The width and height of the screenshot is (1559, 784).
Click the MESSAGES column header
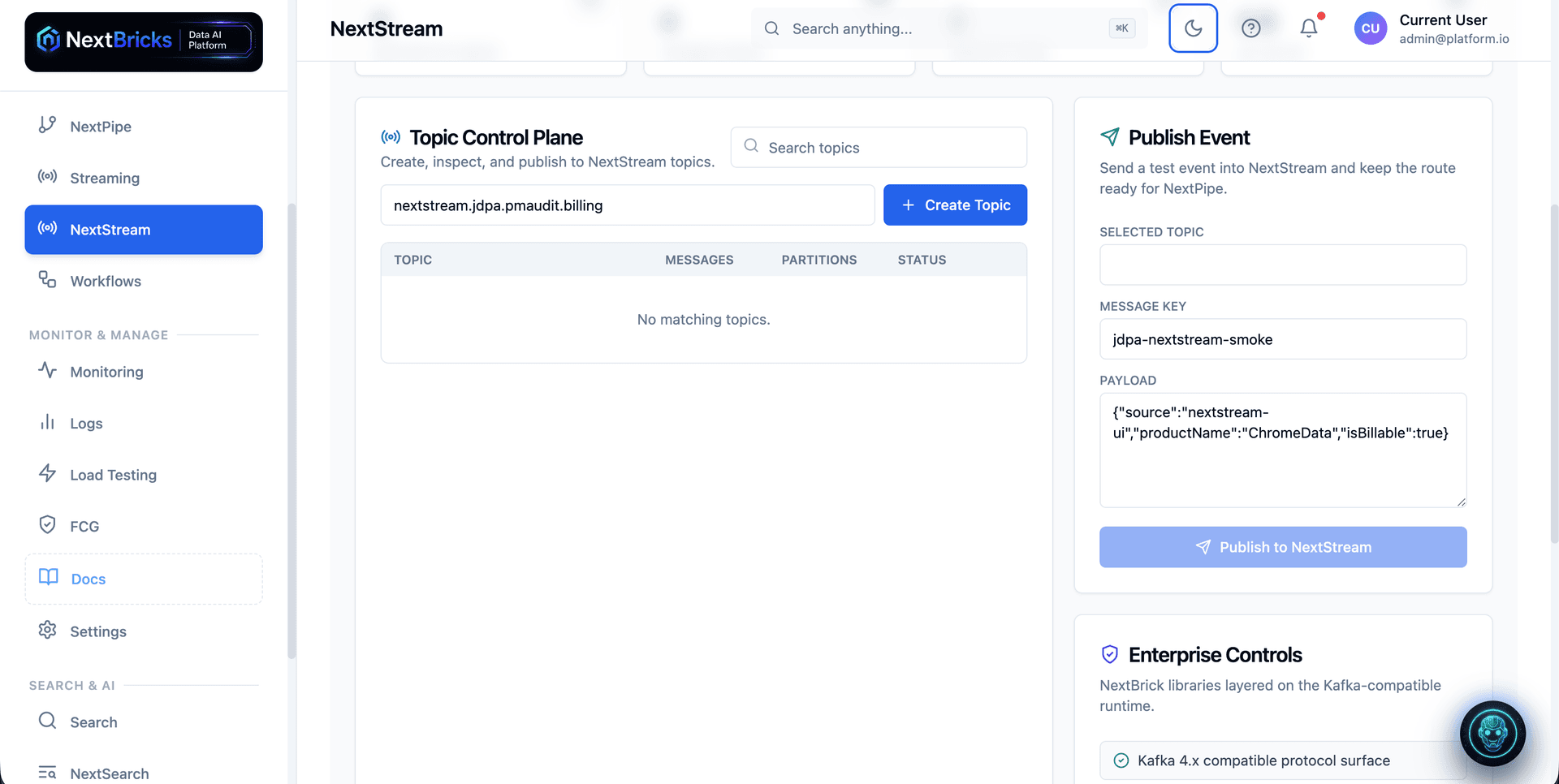699,260
